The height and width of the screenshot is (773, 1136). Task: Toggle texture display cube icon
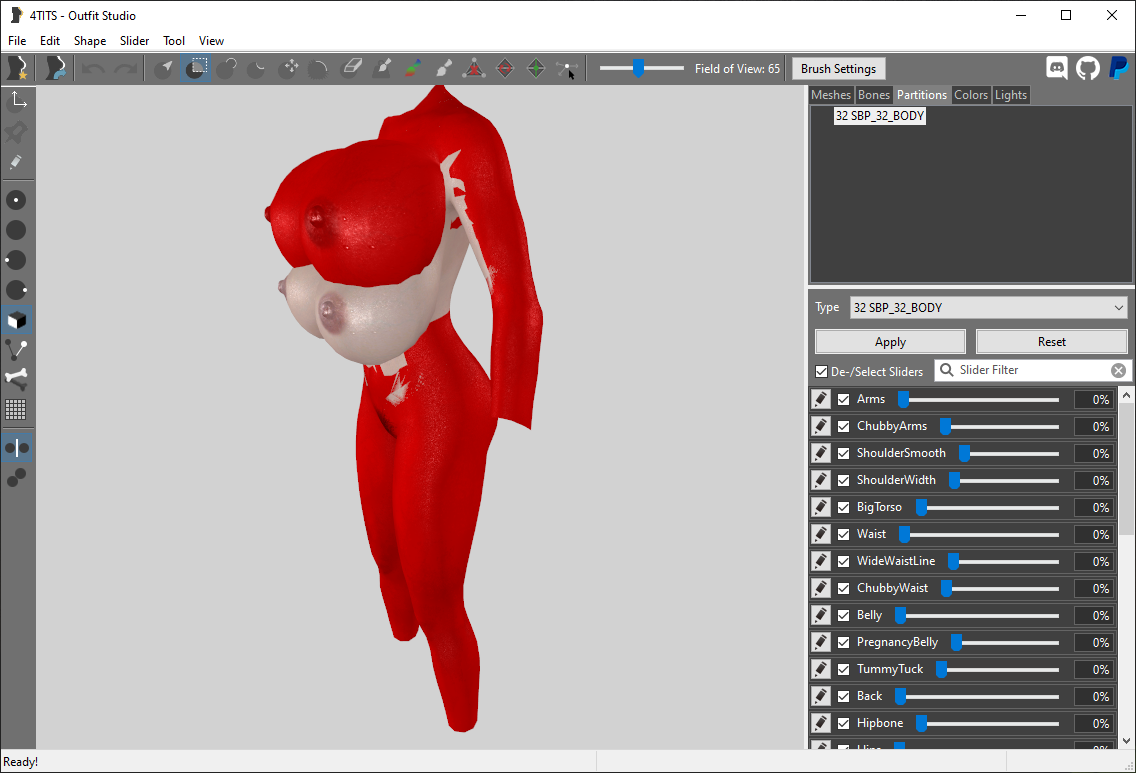tap(17, 320)
